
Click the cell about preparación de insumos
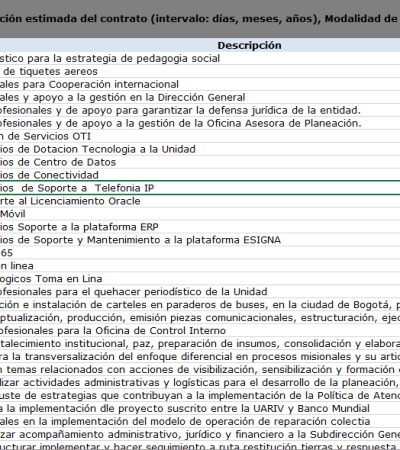pos(200,344)
